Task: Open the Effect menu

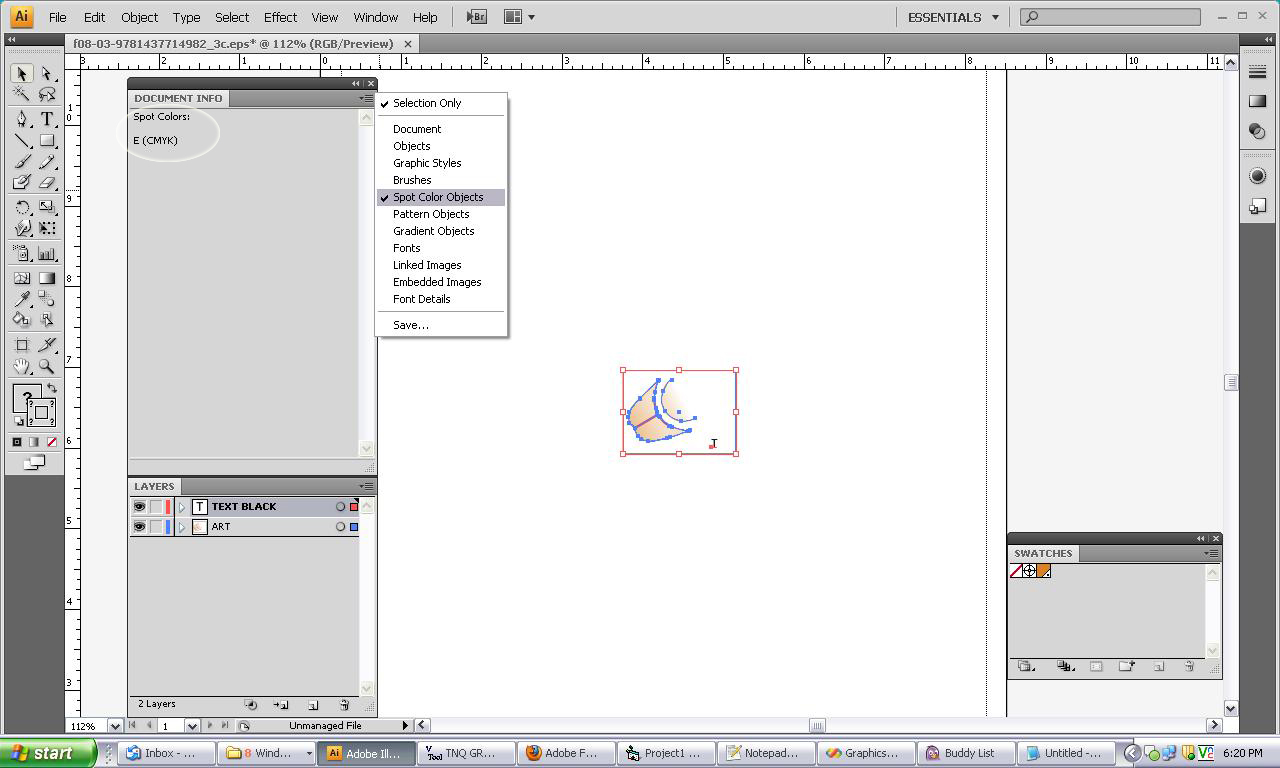Action: tap(280, 17)
